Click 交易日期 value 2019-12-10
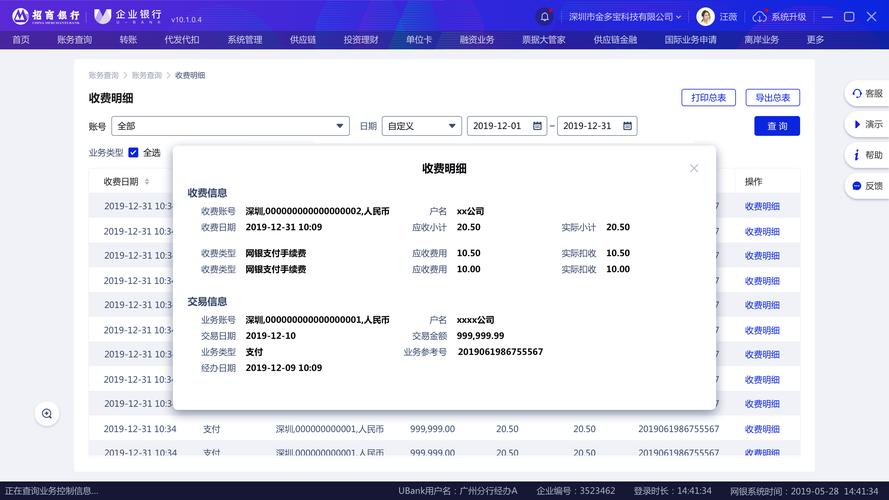Viewport: 889px width, 500px height. (x=270, y=336)
